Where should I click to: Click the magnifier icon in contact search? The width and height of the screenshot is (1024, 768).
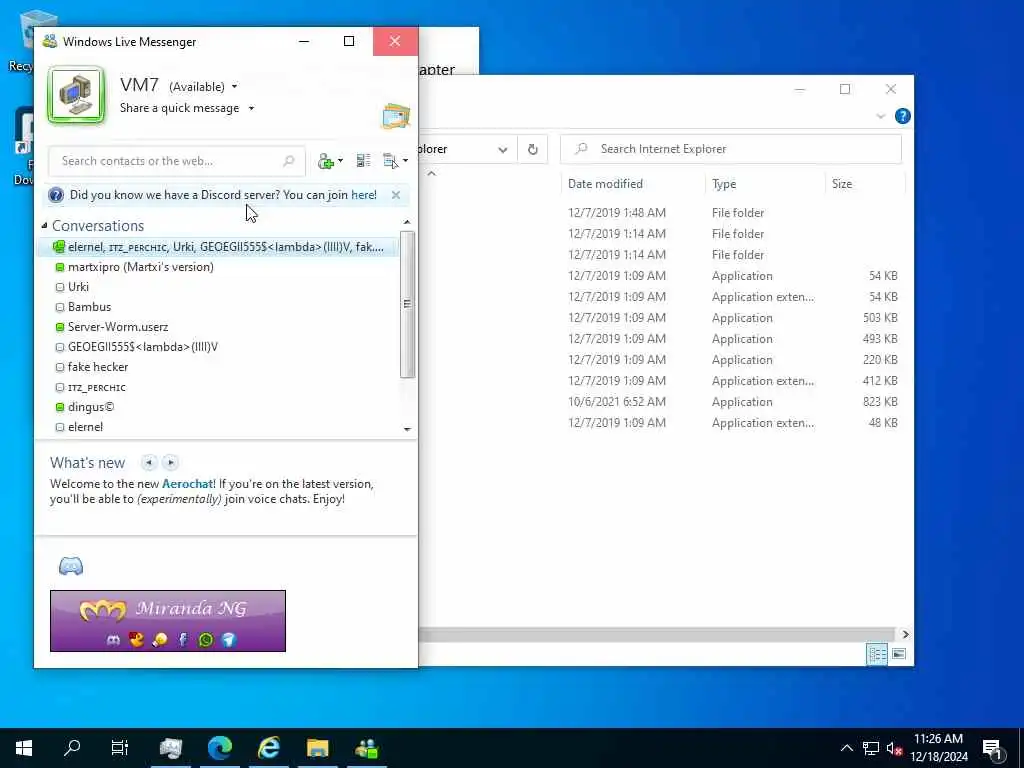[x=289, y=161]
